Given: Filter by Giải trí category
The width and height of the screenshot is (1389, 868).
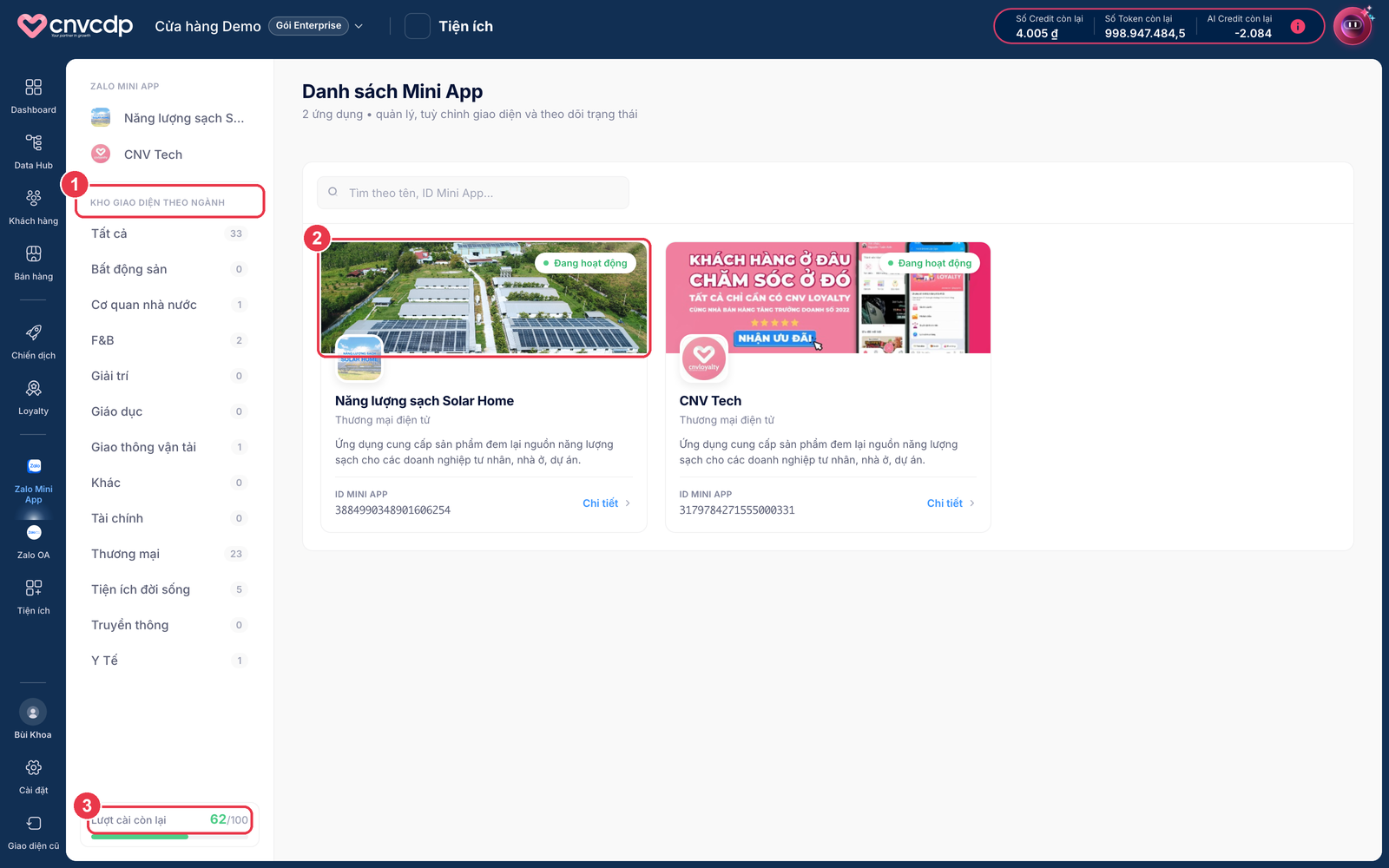Looking at the screenshot, I should coord(169,376).
